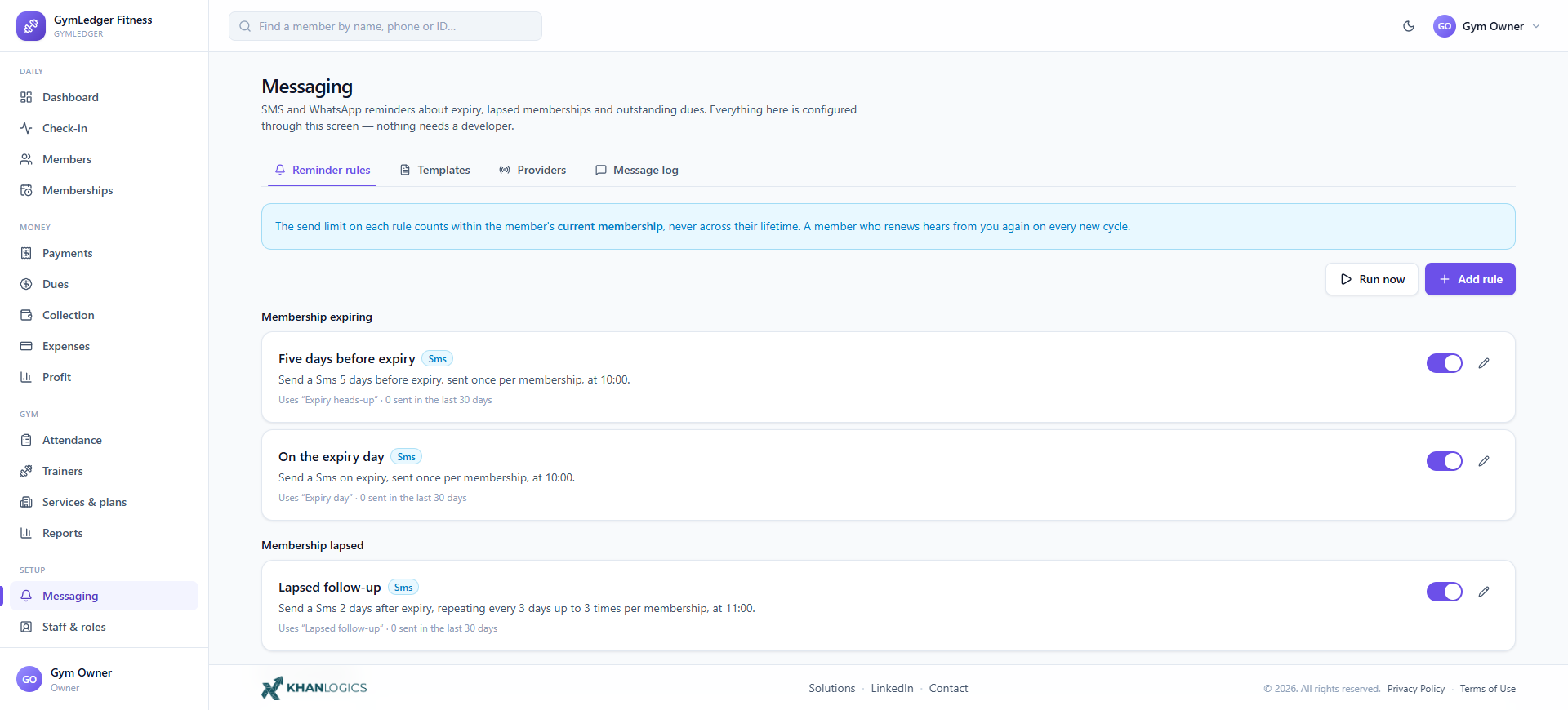Image resolution: width=1568 pixels, height=710 pixels.
Task: Open Payments in the sidebar
Action: [x=105, y=253]
